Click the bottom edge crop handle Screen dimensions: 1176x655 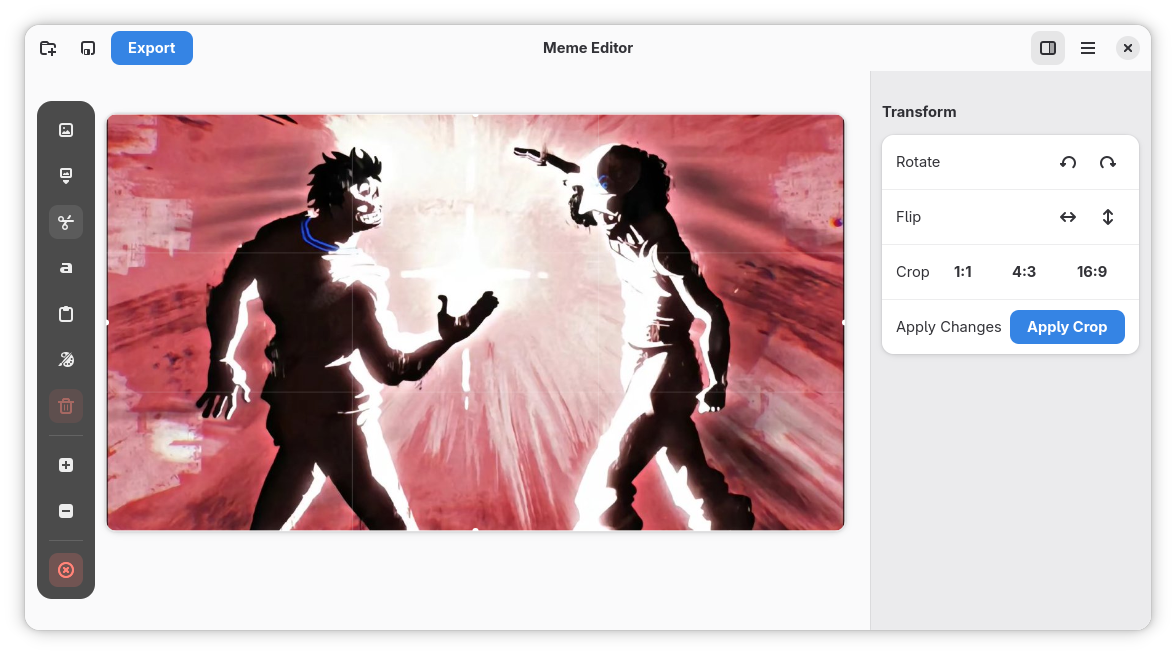tap(476, 530)
